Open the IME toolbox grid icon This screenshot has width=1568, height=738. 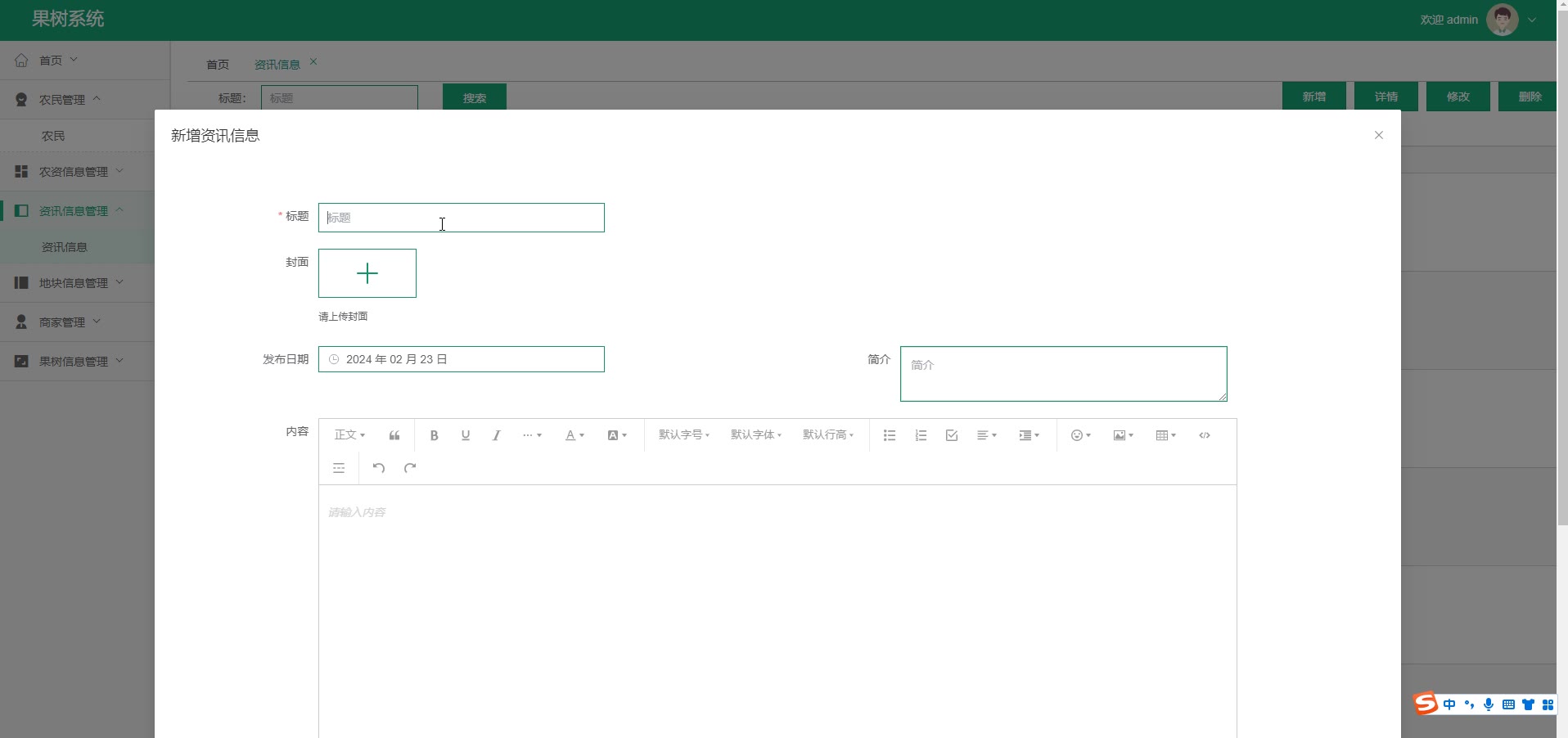1548,704
